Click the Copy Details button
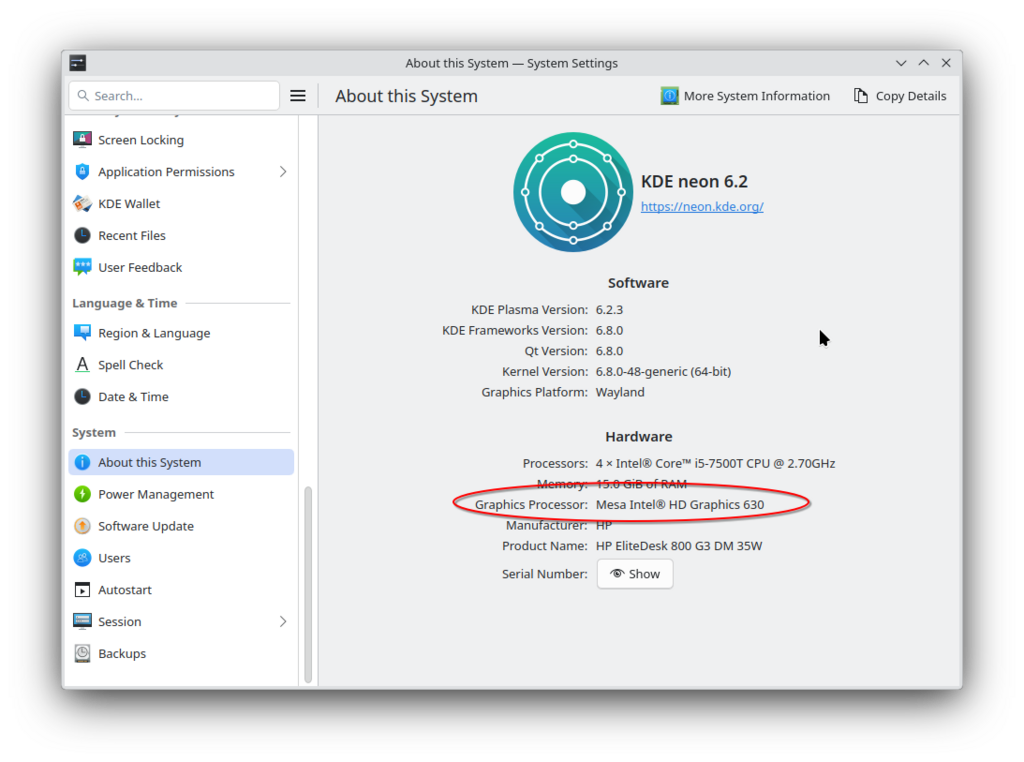The height and width of the screenshot is (762, 1024). [900, 96]
